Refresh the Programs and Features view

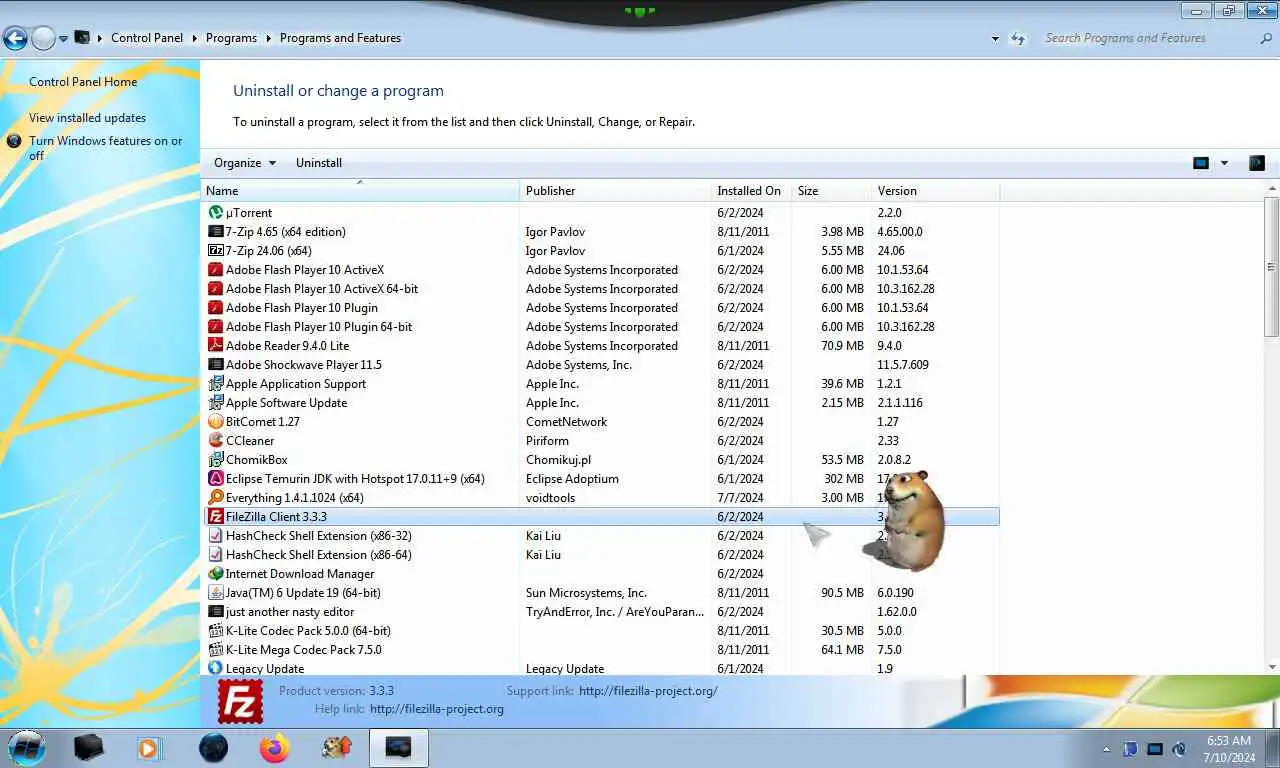point(1018,39)
